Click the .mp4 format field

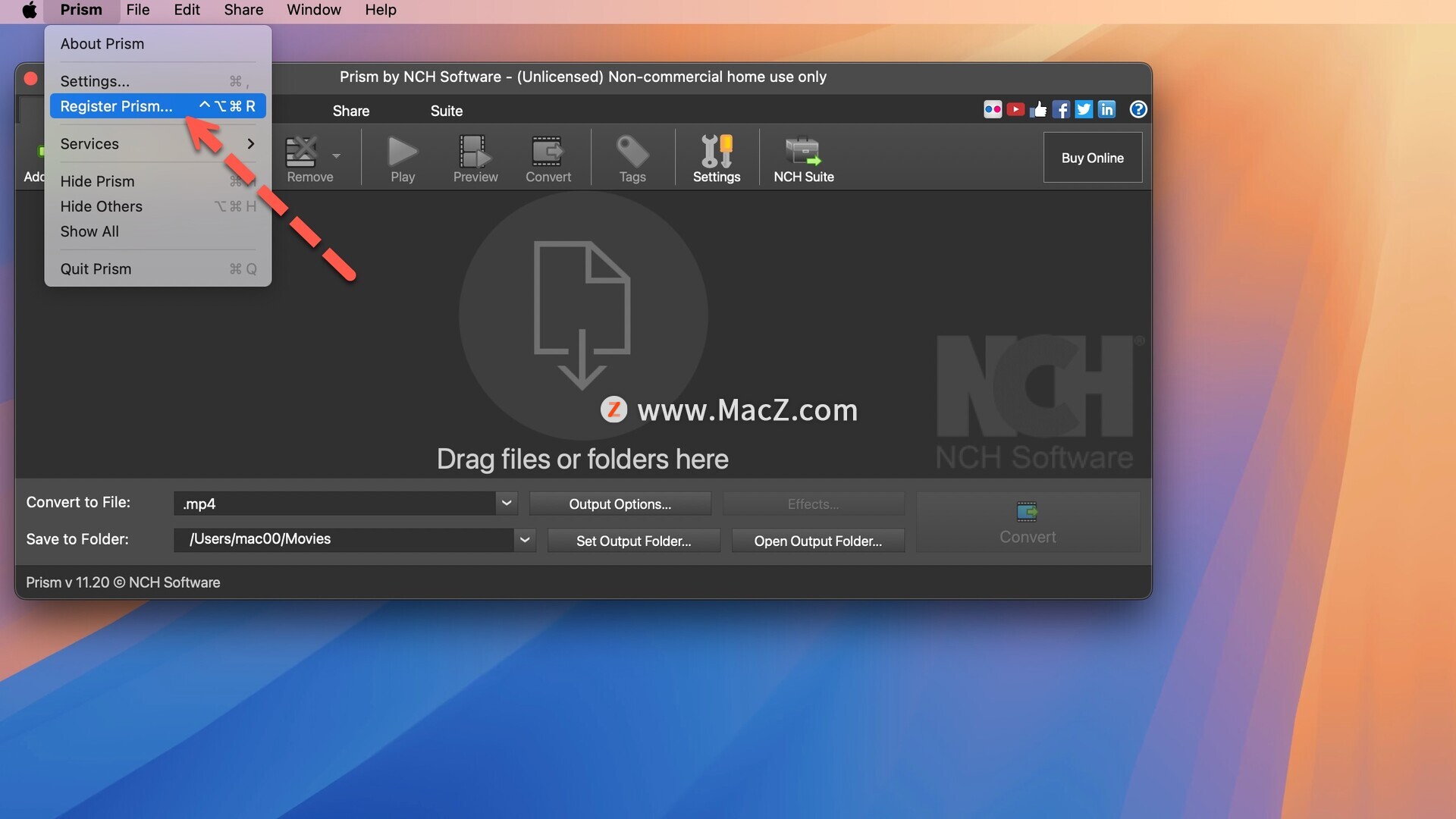pos(334,504)
